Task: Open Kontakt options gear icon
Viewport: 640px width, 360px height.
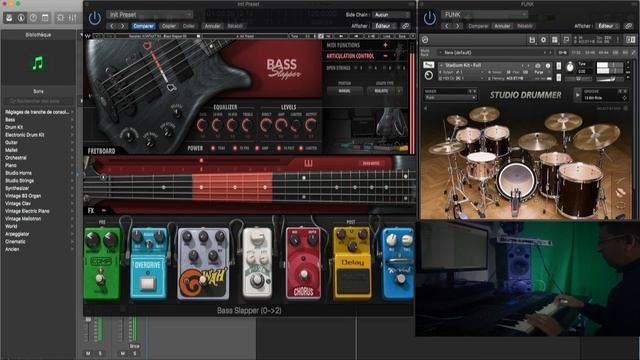Action: click(543, 40)
